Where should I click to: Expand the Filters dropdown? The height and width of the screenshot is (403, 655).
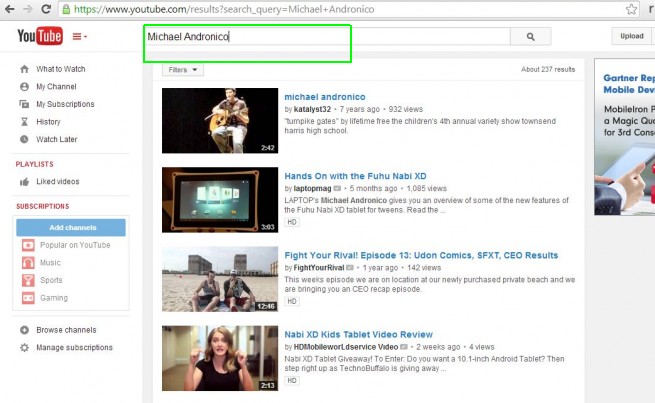click(183, 70)
